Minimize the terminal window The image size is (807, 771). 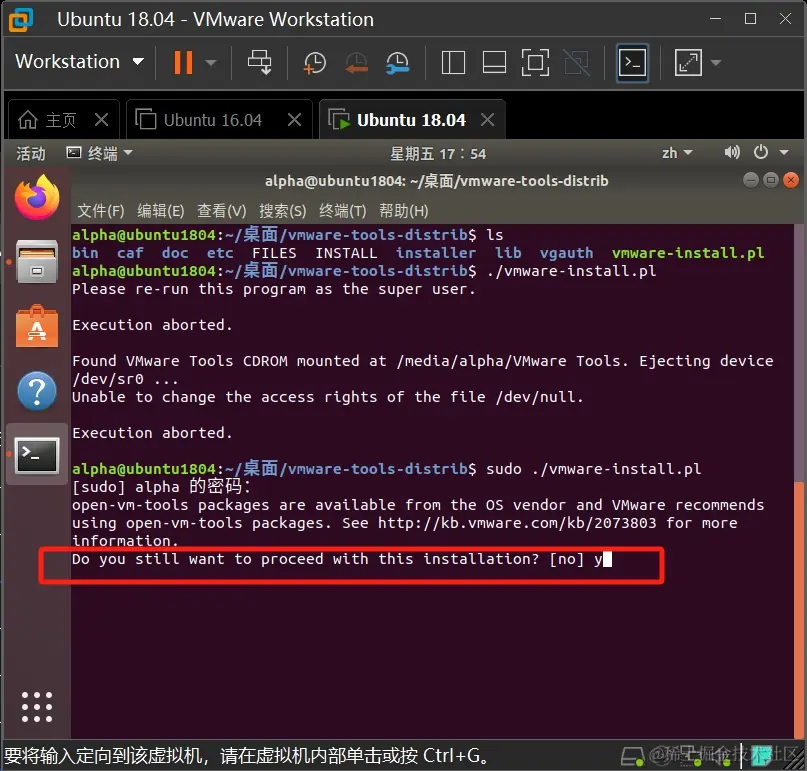pyautogui.click(x=751, y=180)
